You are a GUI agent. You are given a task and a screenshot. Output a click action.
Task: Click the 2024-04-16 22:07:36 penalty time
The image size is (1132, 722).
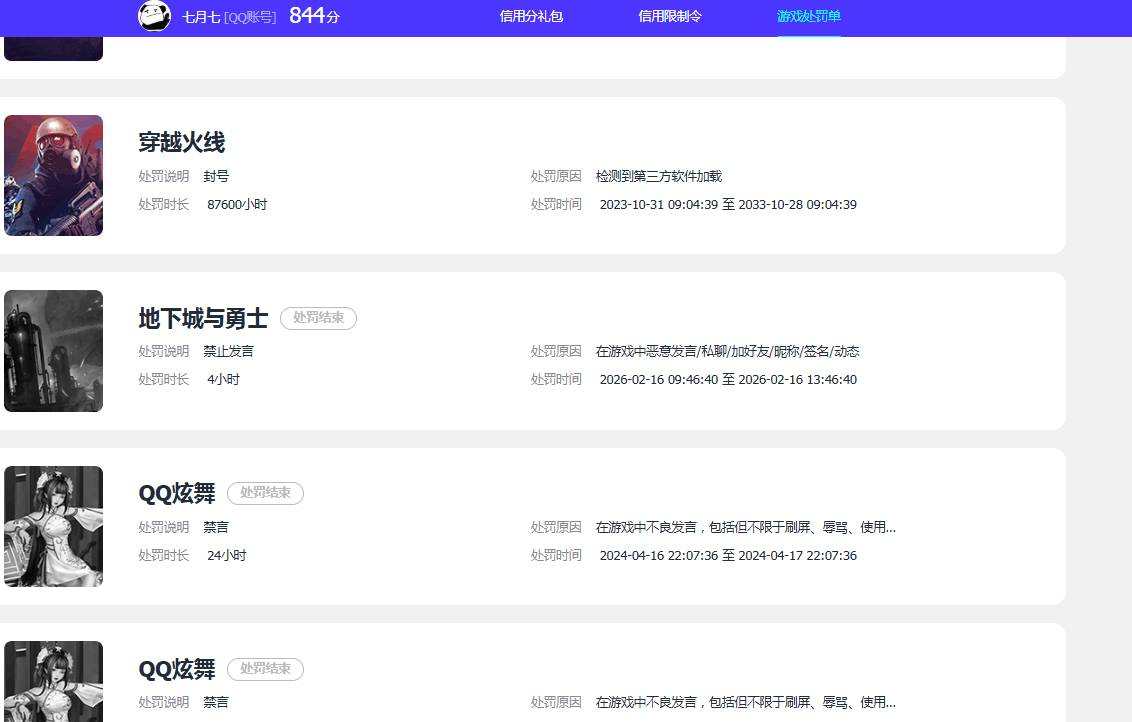[728, 555]
